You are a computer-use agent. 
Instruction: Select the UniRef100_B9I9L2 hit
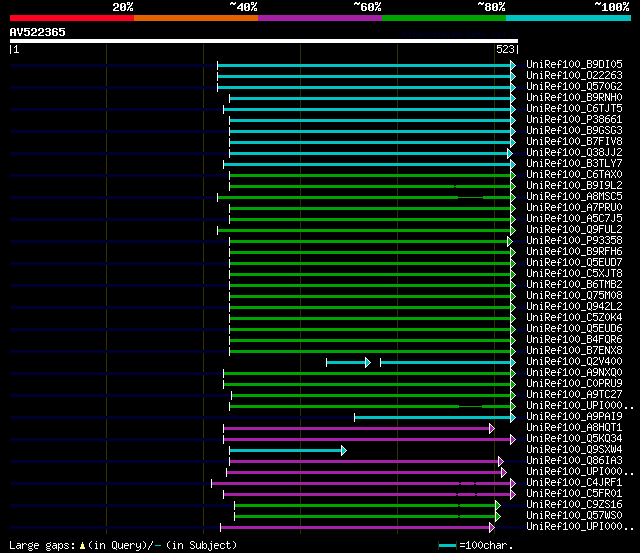pos(574,186)
